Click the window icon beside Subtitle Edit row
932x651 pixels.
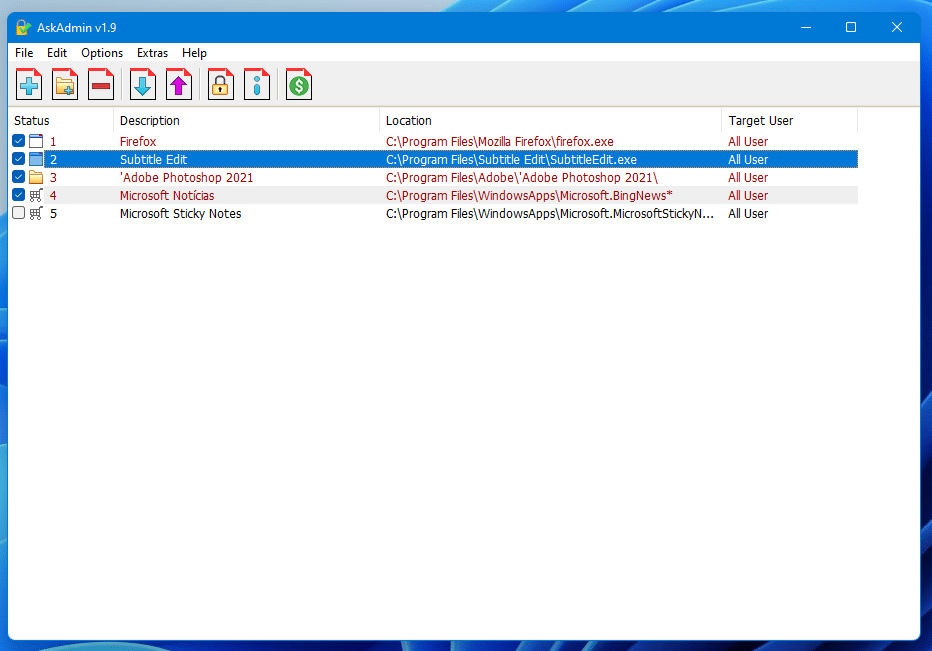point(36,159)
